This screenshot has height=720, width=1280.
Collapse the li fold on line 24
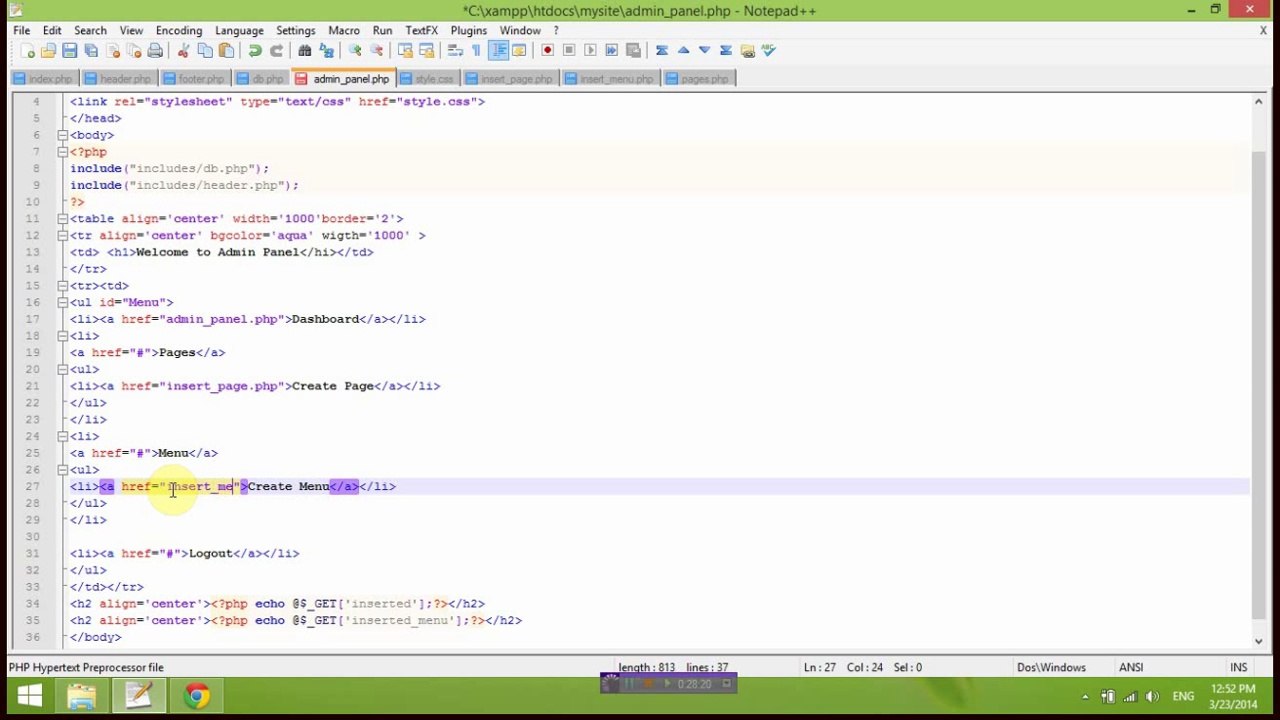click(62, 436)
